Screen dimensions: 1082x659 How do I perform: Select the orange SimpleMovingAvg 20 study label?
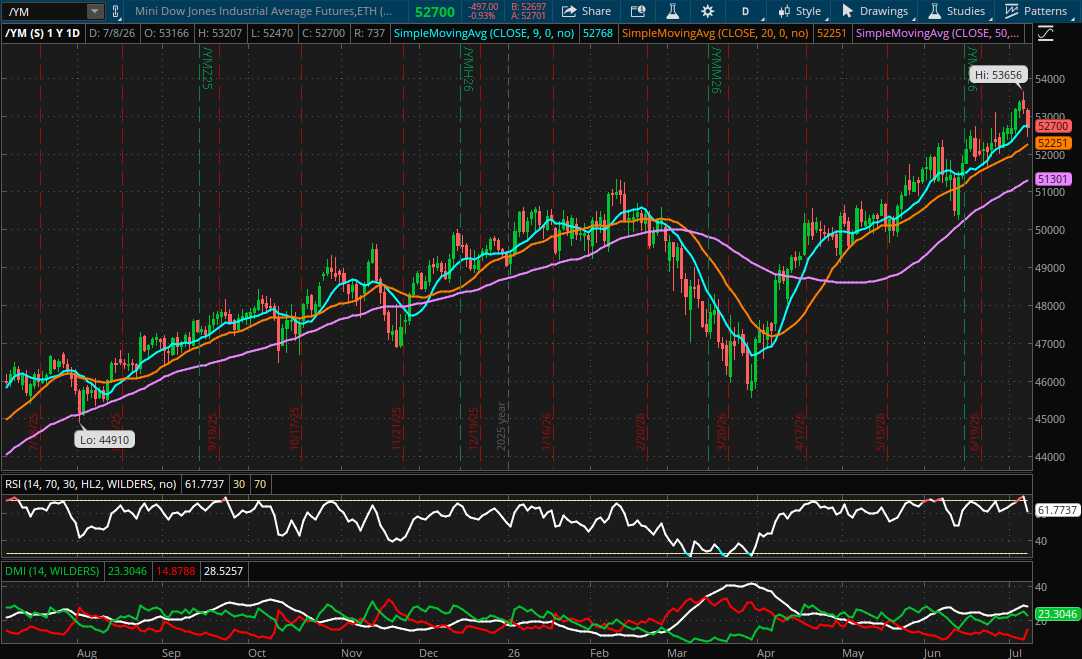click(715, 32)
